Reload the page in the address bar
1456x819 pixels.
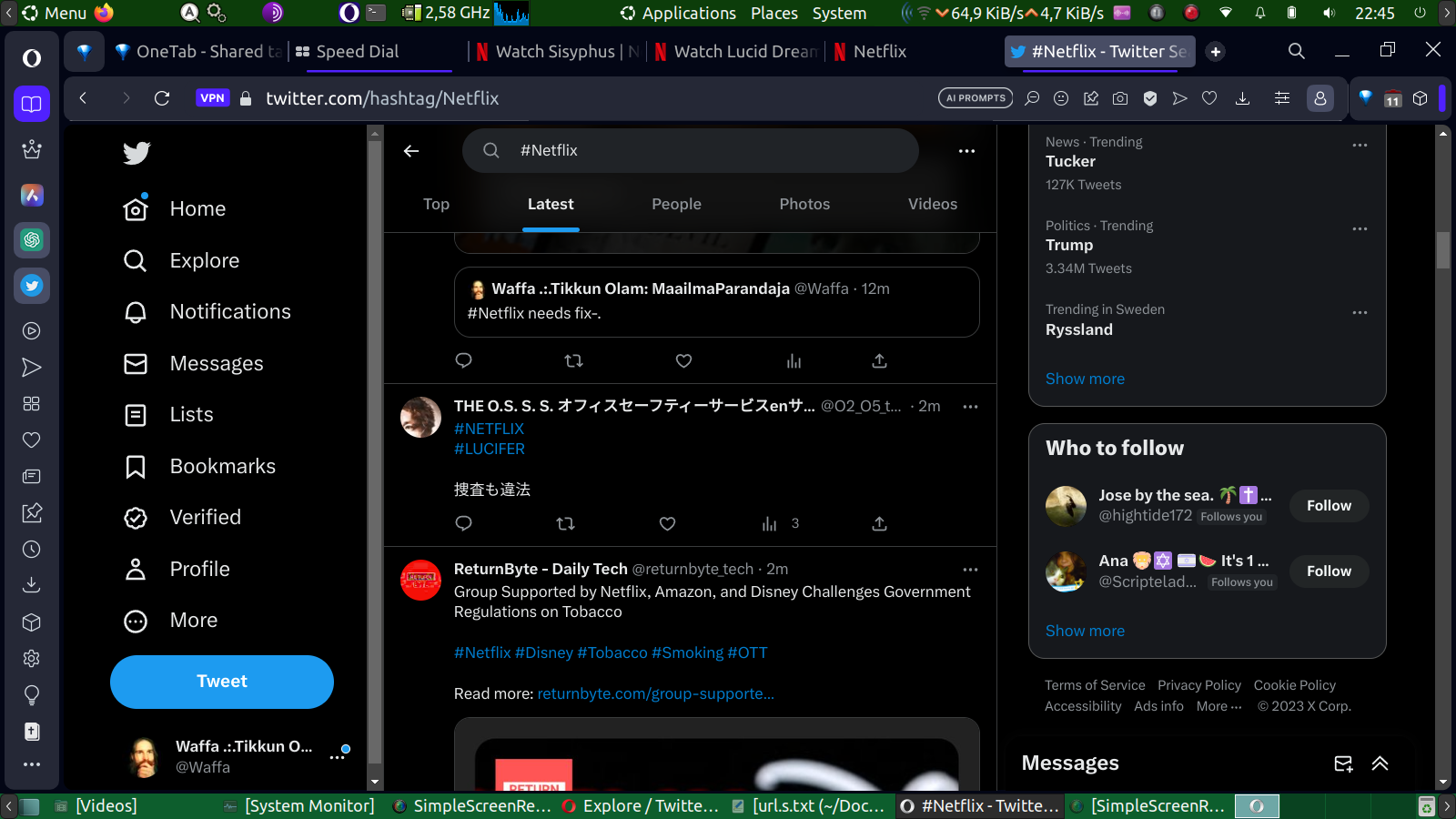162,98
